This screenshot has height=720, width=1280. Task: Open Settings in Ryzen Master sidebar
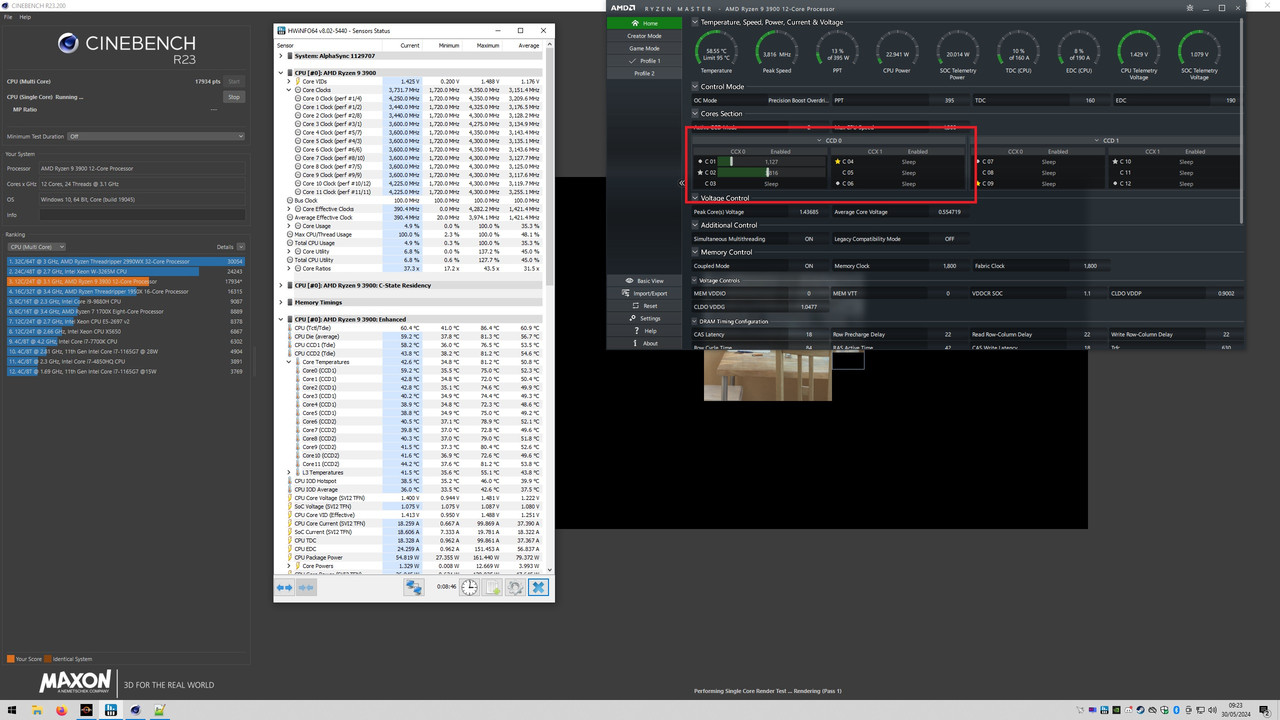645,318
